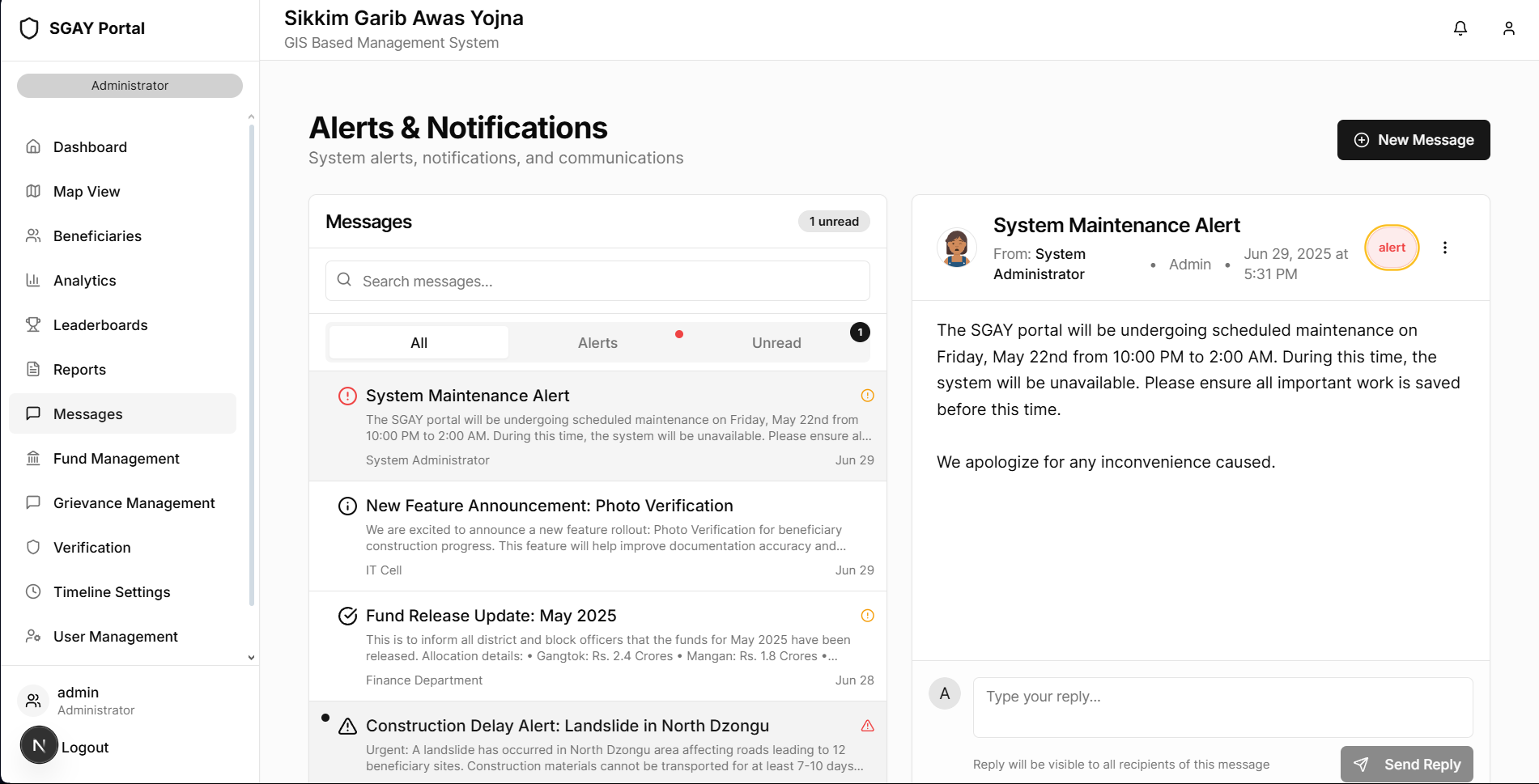Click the Search messages field

597,281
